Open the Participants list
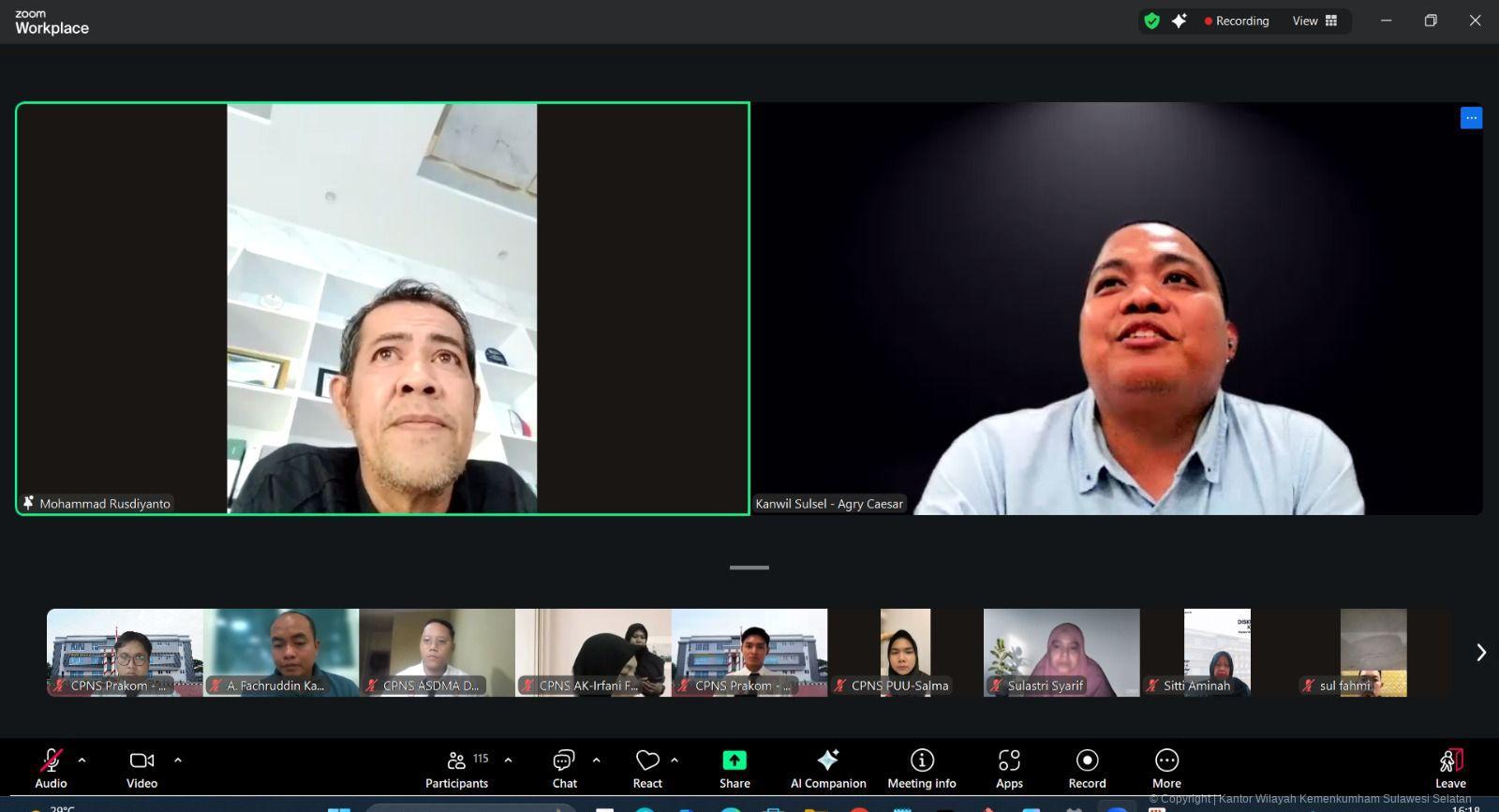The image size is (1499, 812). click(457, 768)
